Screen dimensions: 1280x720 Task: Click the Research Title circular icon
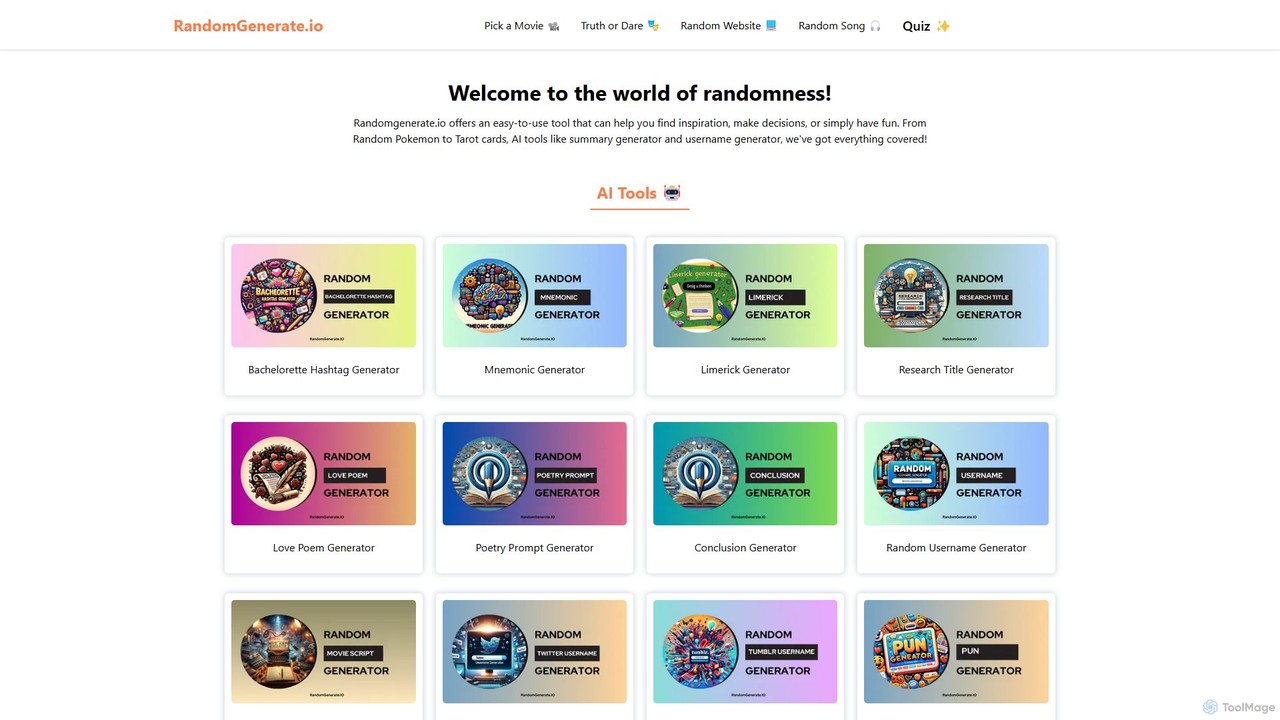(x=911, y=296)
